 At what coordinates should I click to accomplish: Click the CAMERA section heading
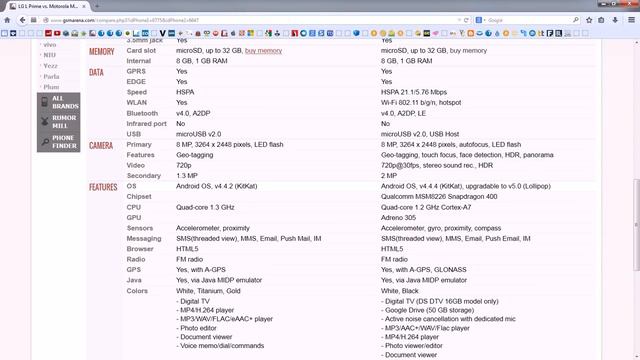tap(101, 145)
